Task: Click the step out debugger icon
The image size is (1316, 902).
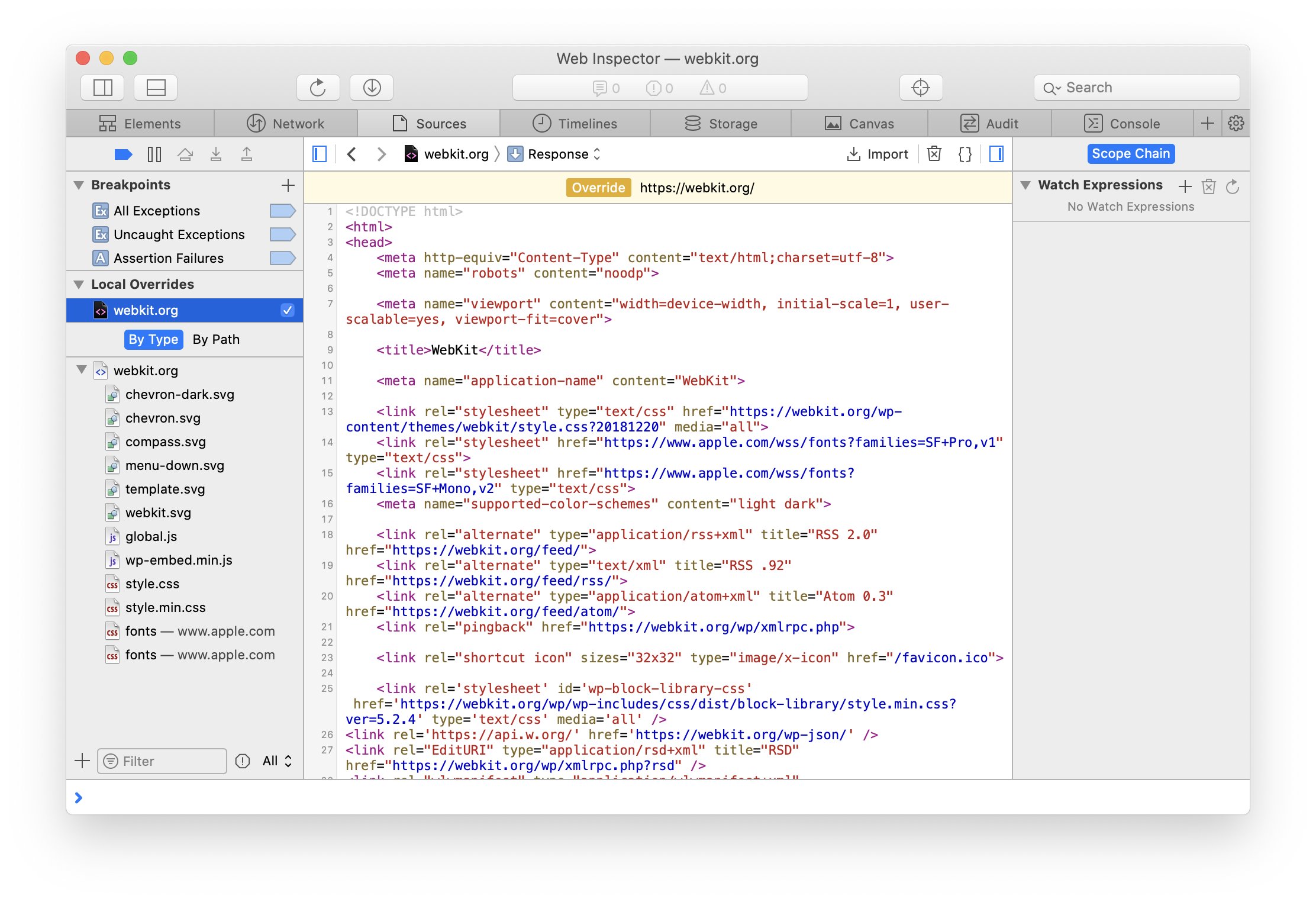Action: pyautogui.click(x=247, y=154)
